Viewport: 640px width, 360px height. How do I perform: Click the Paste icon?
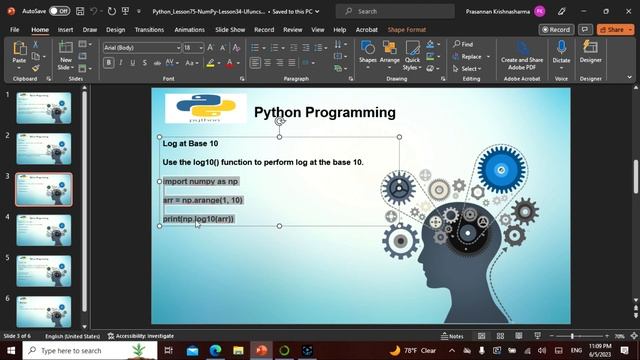(x=19, y=49)
